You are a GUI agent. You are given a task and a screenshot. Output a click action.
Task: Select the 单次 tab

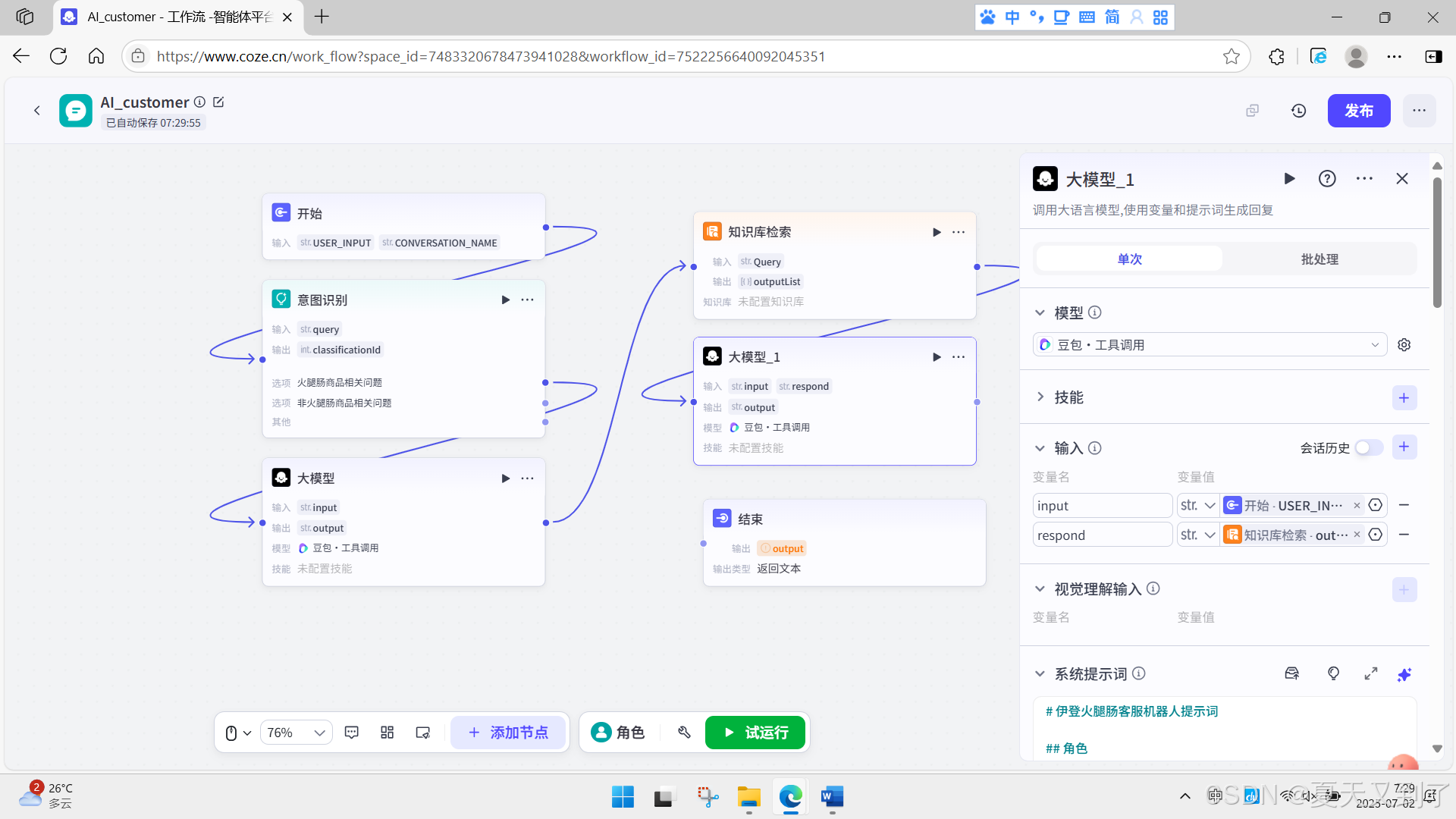click(1129, 259)
